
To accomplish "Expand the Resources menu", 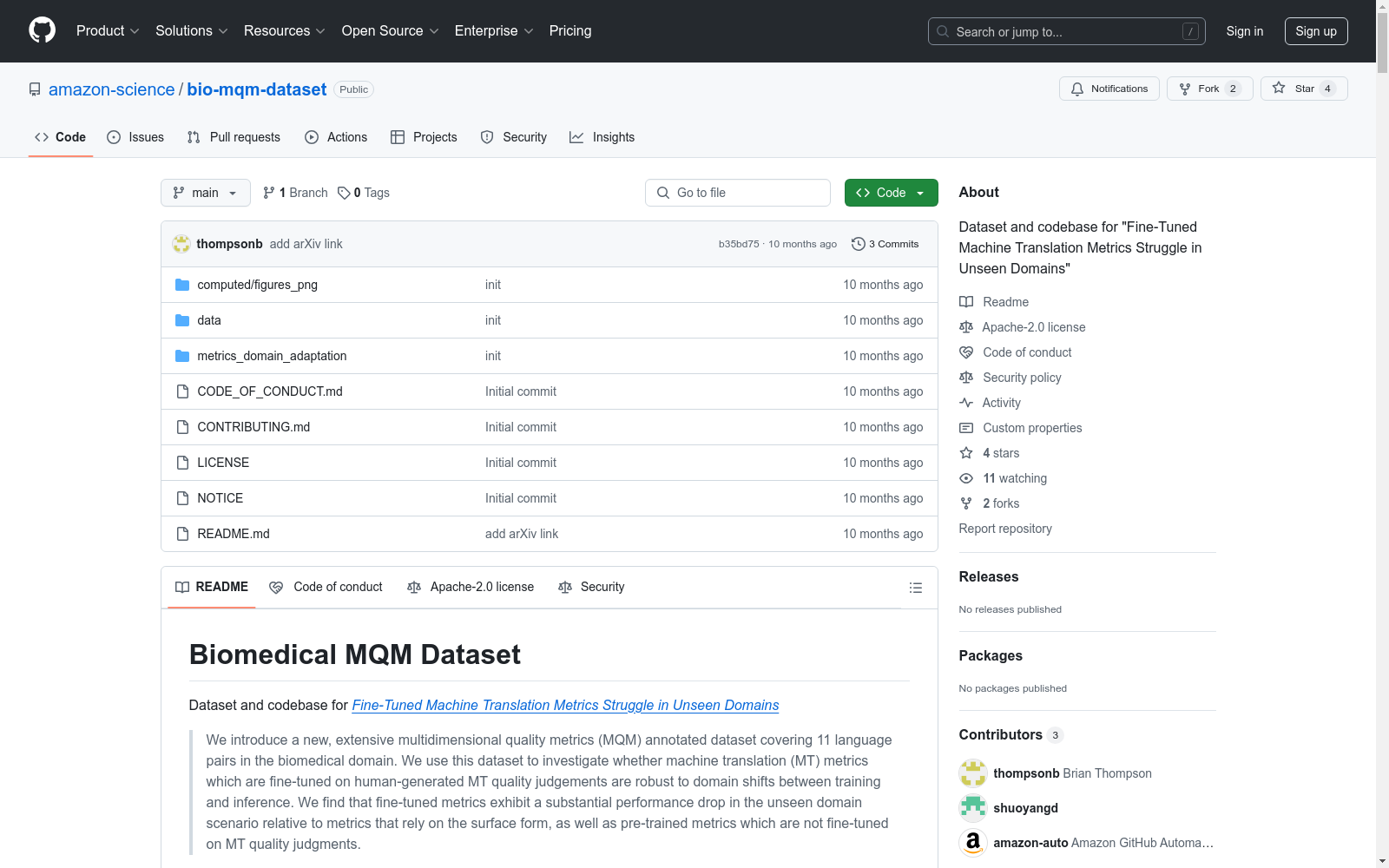I will click(x=285, y=31).
